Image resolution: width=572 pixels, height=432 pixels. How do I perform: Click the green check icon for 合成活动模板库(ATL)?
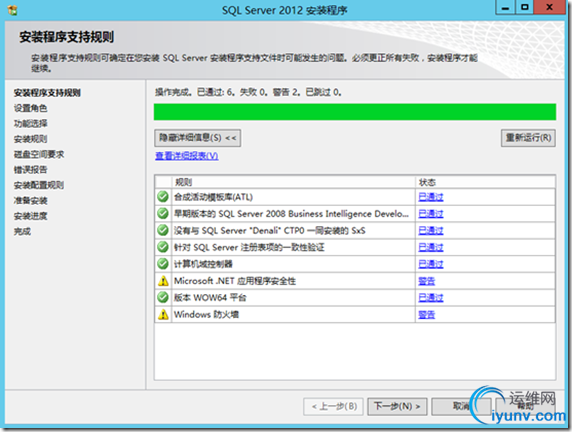[163, 197]
